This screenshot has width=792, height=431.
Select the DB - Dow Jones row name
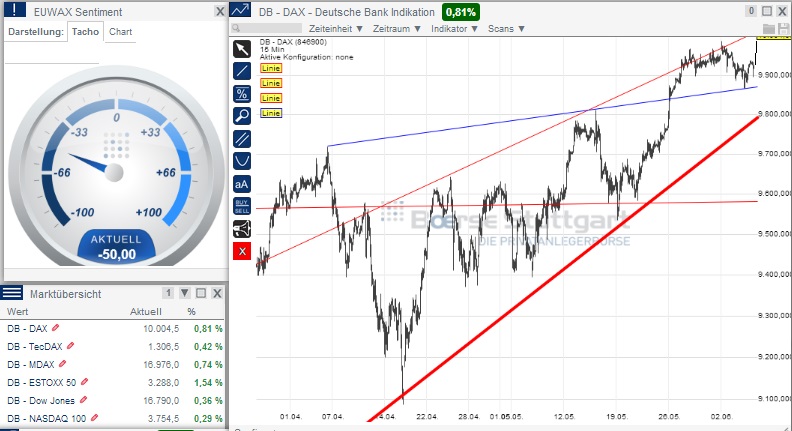click(41, 400)
